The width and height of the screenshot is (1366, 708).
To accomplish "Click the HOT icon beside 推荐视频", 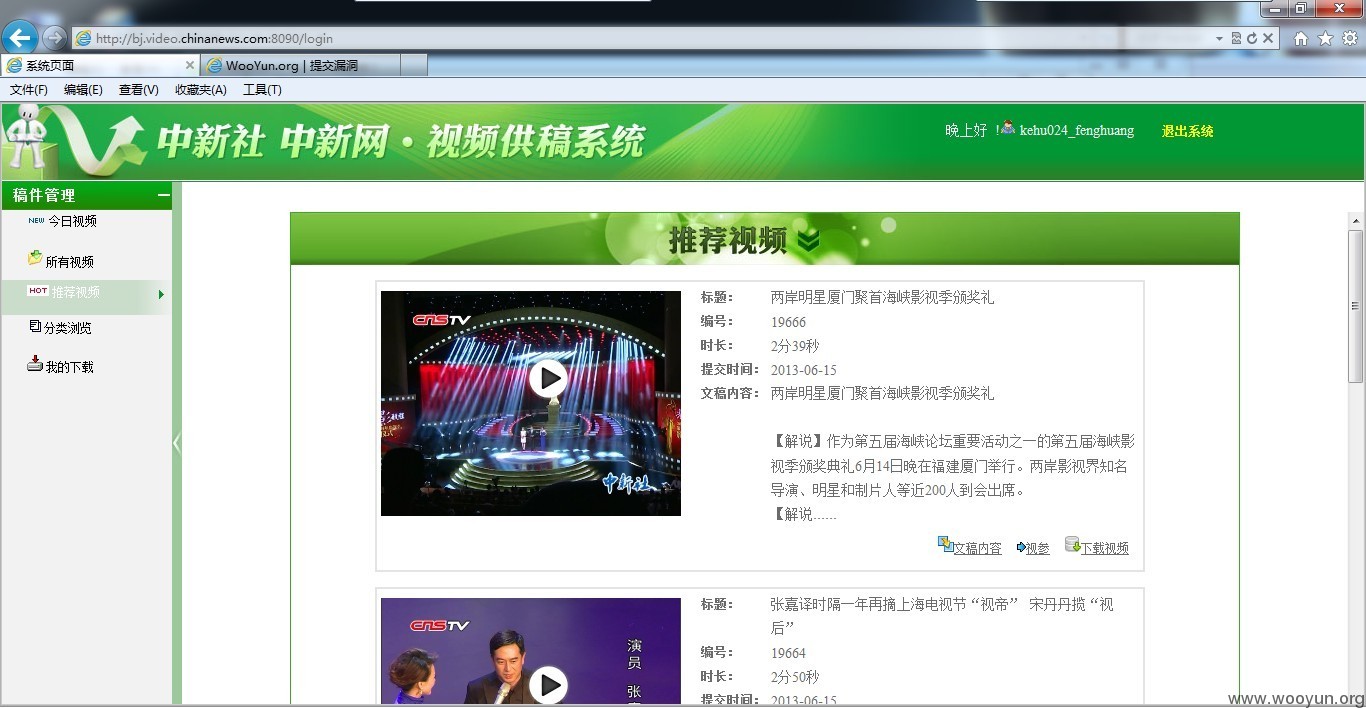I will point(38,291).
